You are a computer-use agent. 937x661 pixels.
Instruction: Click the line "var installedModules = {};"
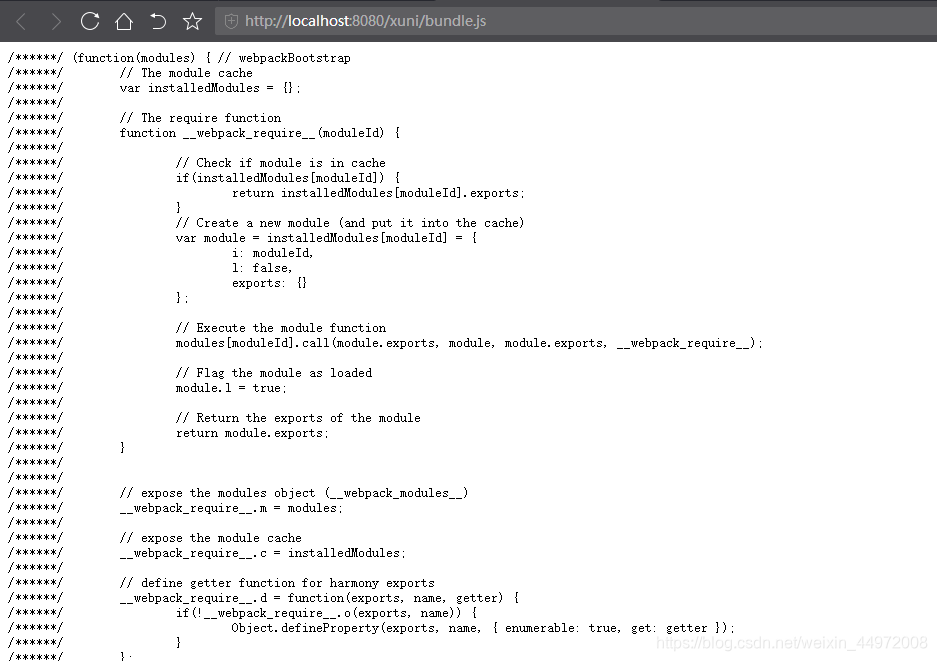pos(210,88)
